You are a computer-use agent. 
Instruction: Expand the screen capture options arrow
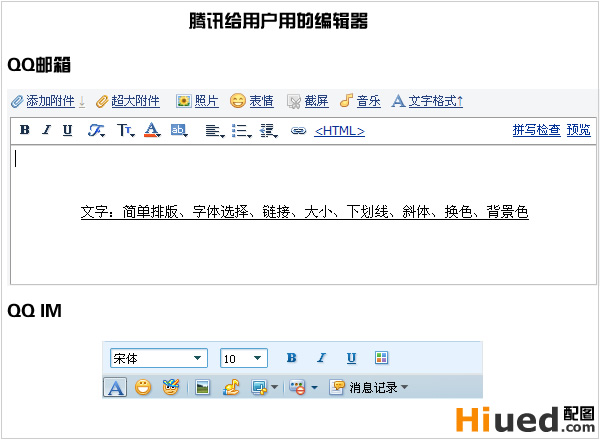274,388
